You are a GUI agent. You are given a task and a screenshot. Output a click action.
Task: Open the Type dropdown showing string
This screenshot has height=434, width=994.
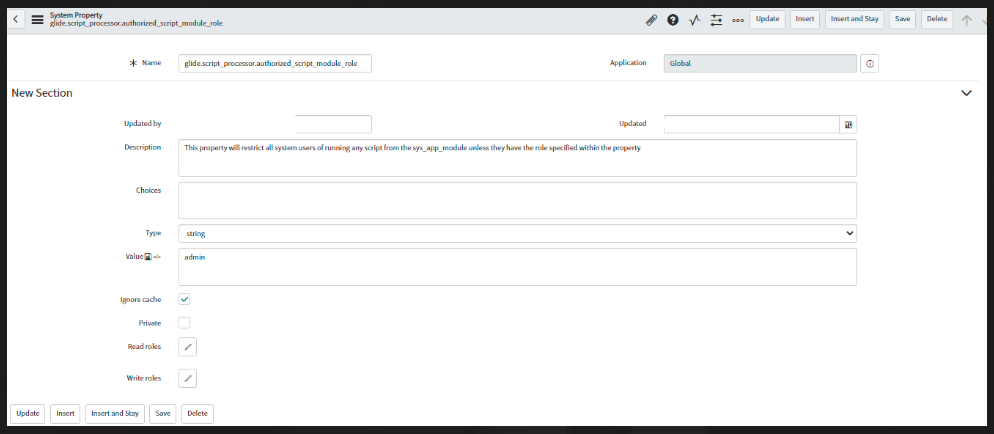pyautogui.click(x=517, y=233)
